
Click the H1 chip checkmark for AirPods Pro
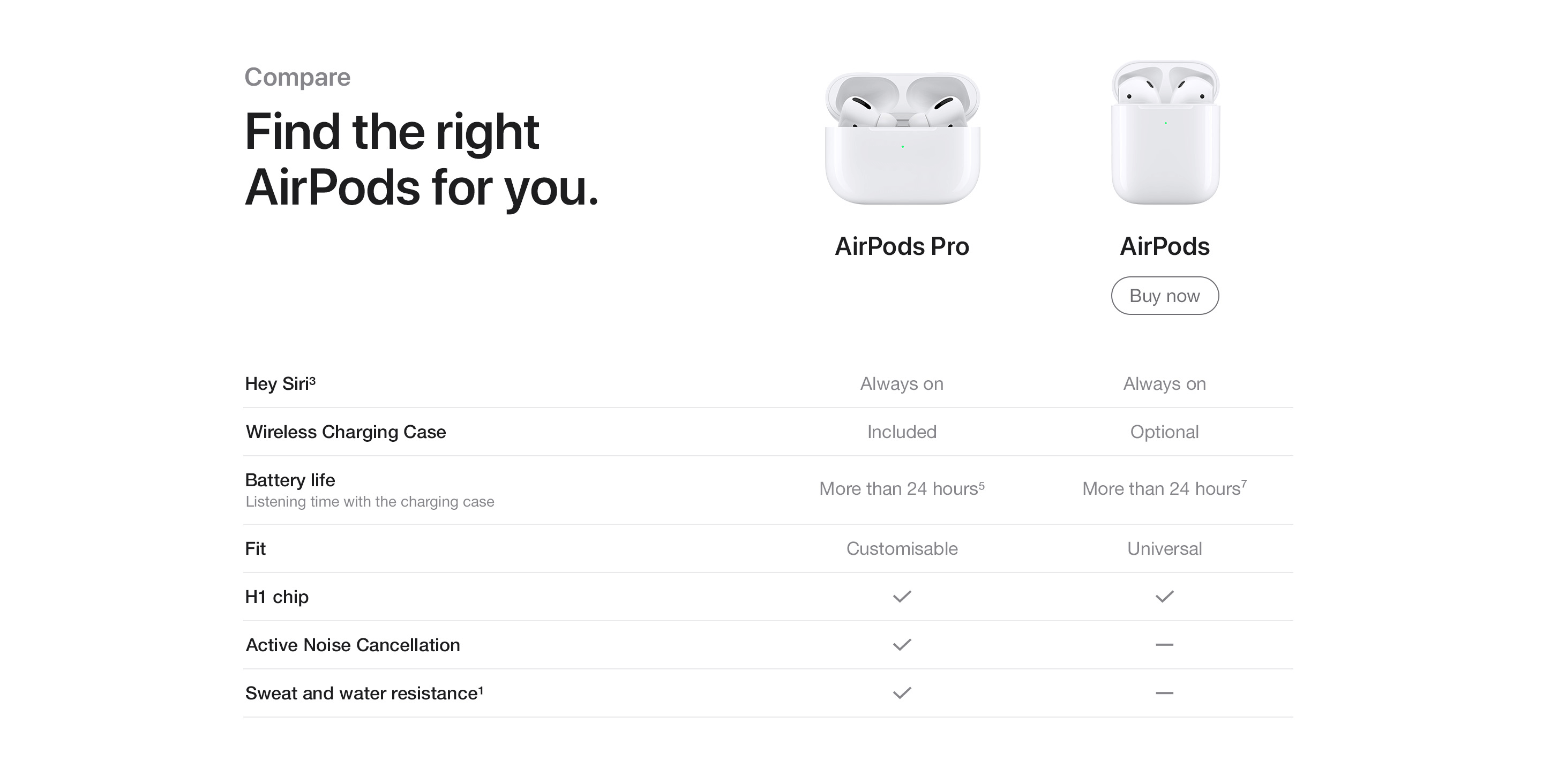pyautogui.click(x=902, y=597)
